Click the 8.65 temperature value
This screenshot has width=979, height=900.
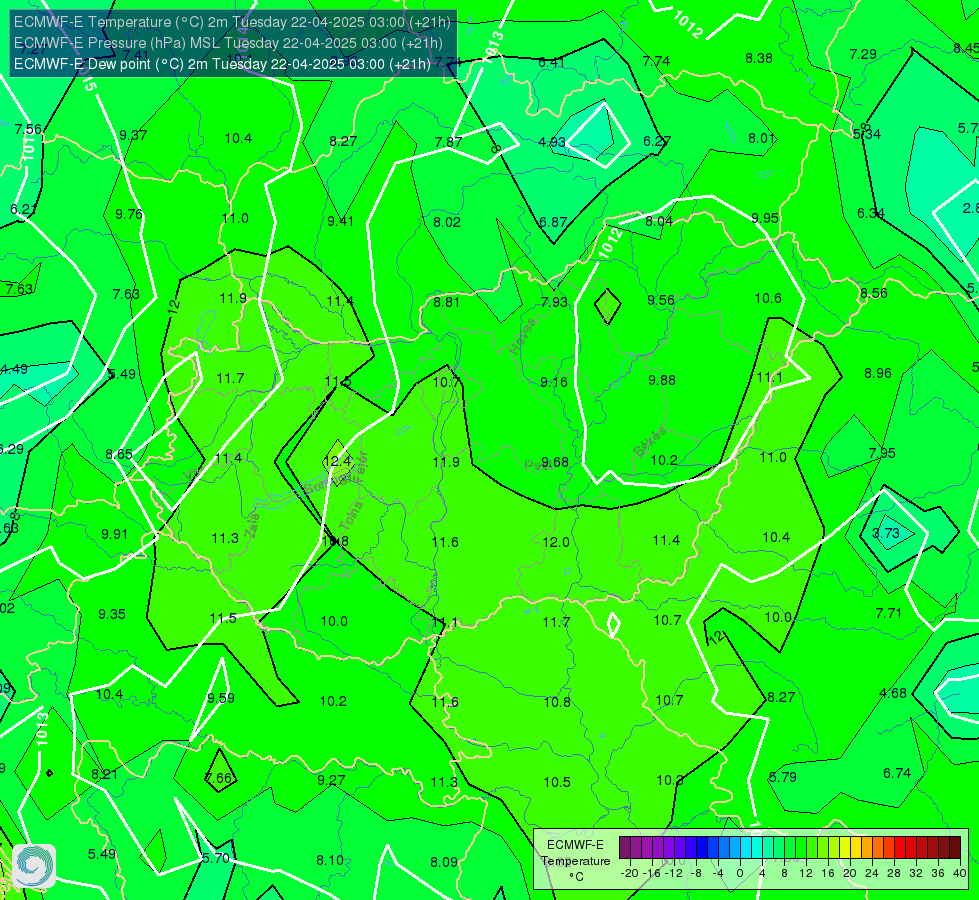[119, 455]
